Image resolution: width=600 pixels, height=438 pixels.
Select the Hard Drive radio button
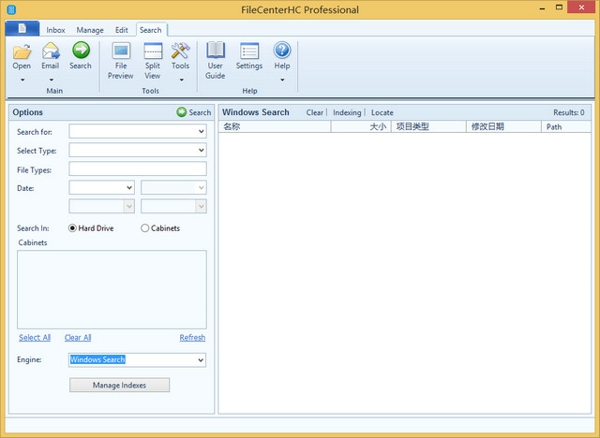pyautogui.click(x=73, y=228)
